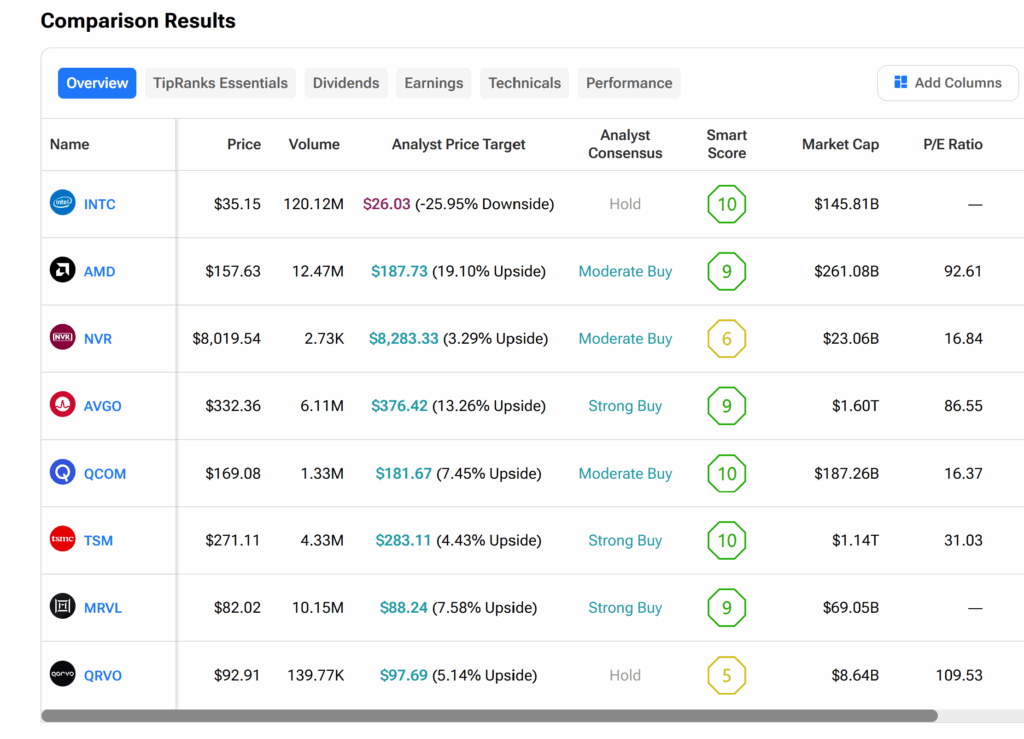
Task: Click the NVR logo icon
Action: 63,338
